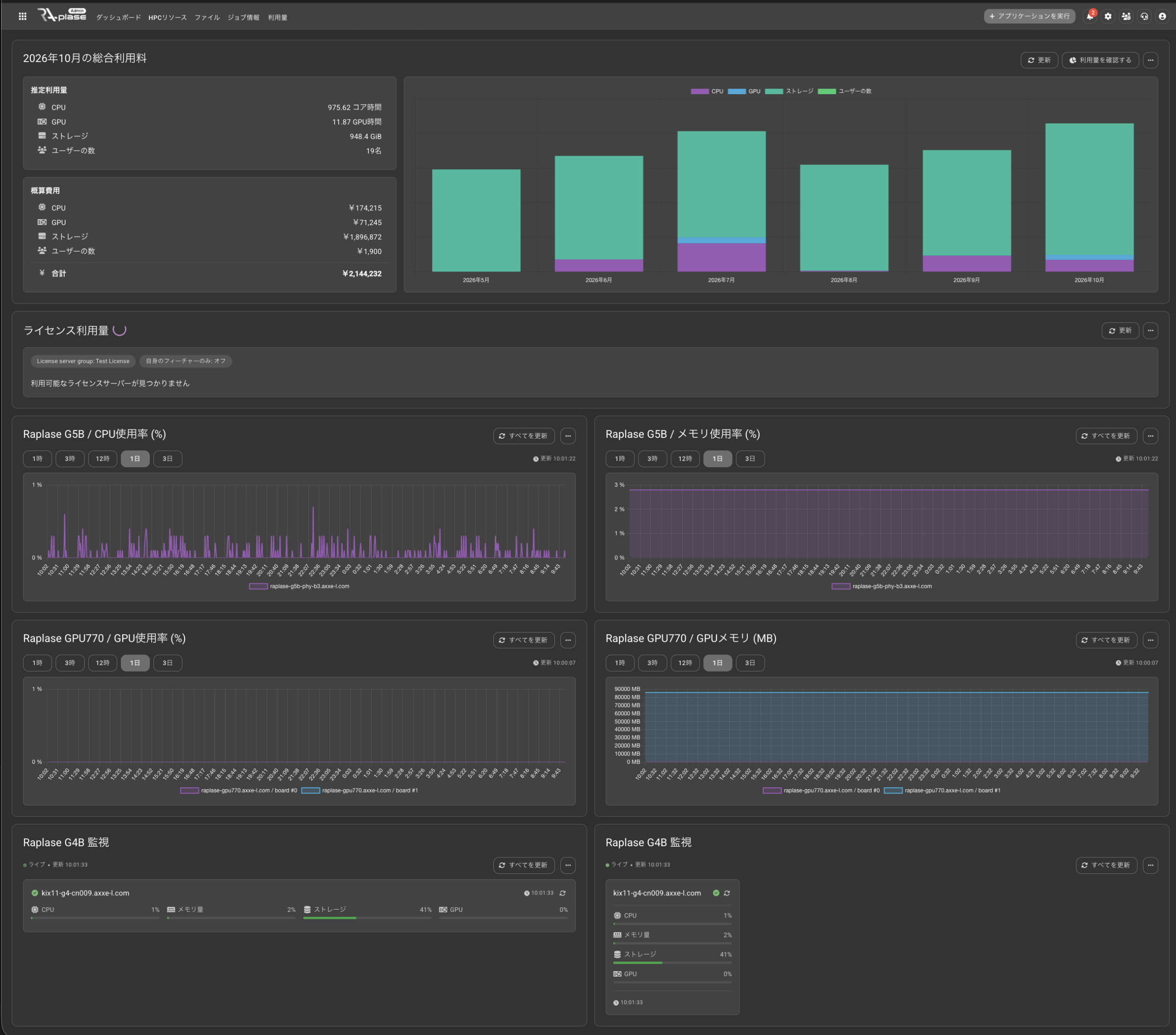The height and width of the screenshot is (1035, 1176).
Task: Open the app grid launcher icon
Action: coord(23,17)
